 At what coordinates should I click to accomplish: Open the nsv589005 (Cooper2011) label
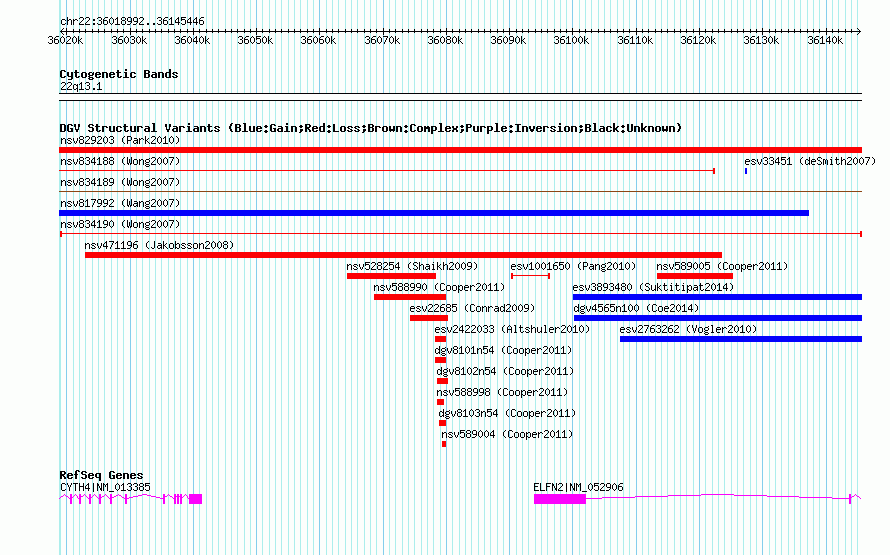[x=722, y=266]
